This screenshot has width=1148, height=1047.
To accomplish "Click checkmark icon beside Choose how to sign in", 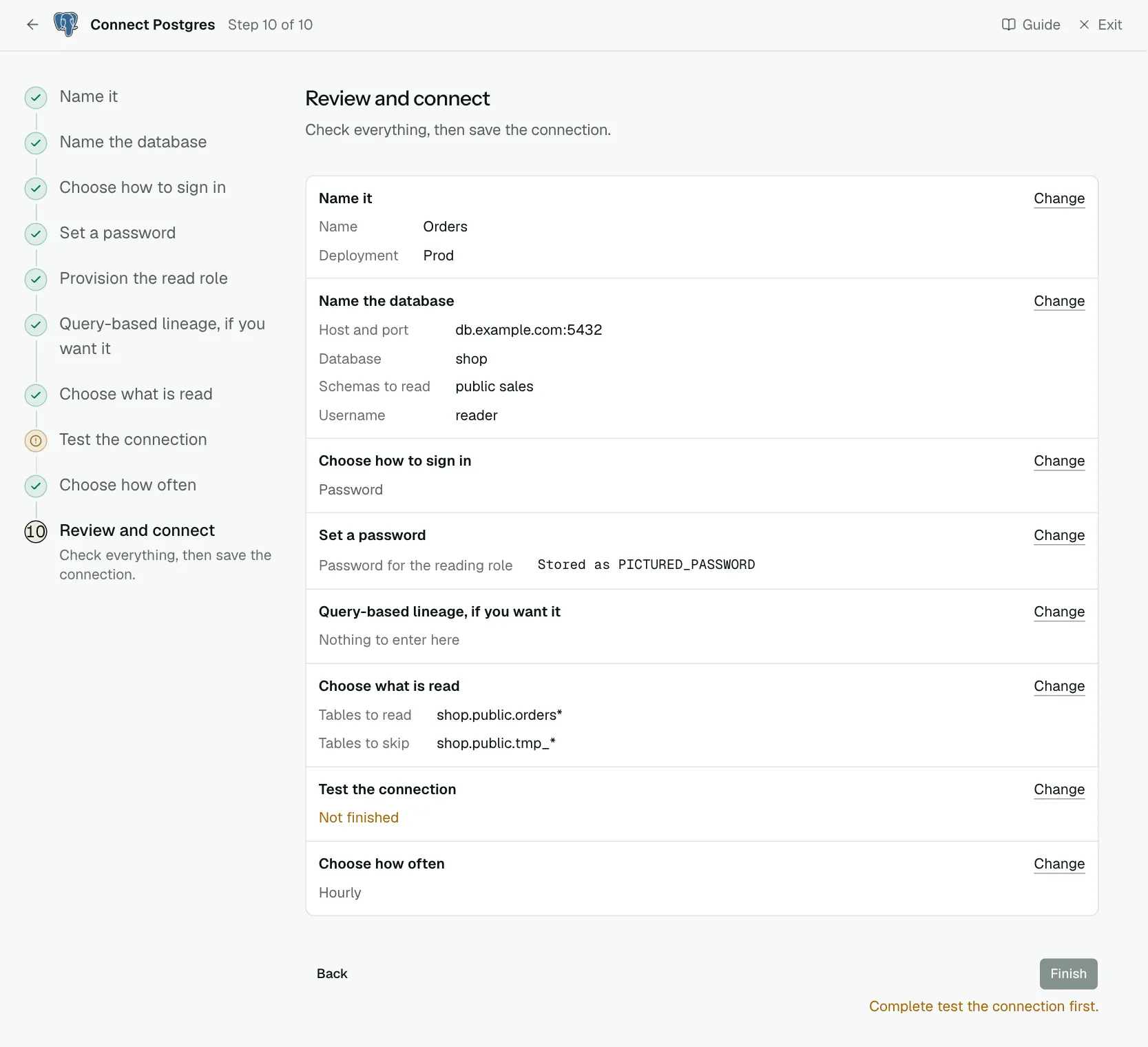I will (x=36, y=189).
